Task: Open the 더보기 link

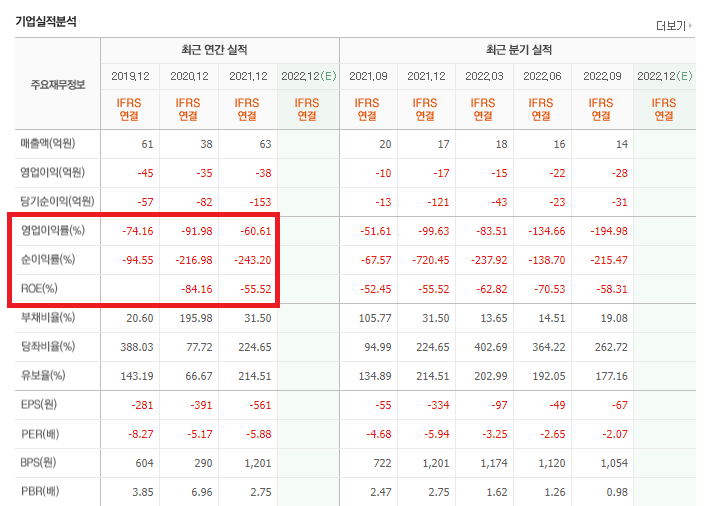Action: click(674, 26)
